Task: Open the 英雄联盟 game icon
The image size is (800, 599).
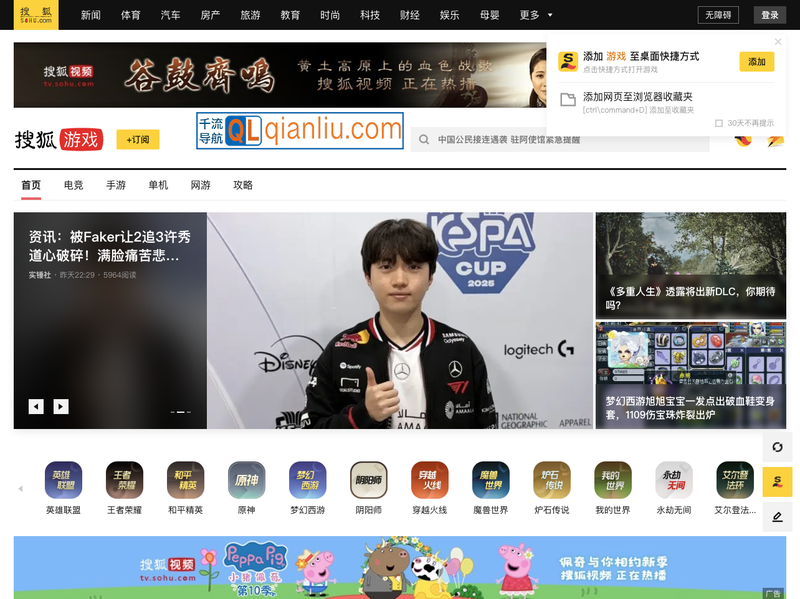Action: pos(63,480)
